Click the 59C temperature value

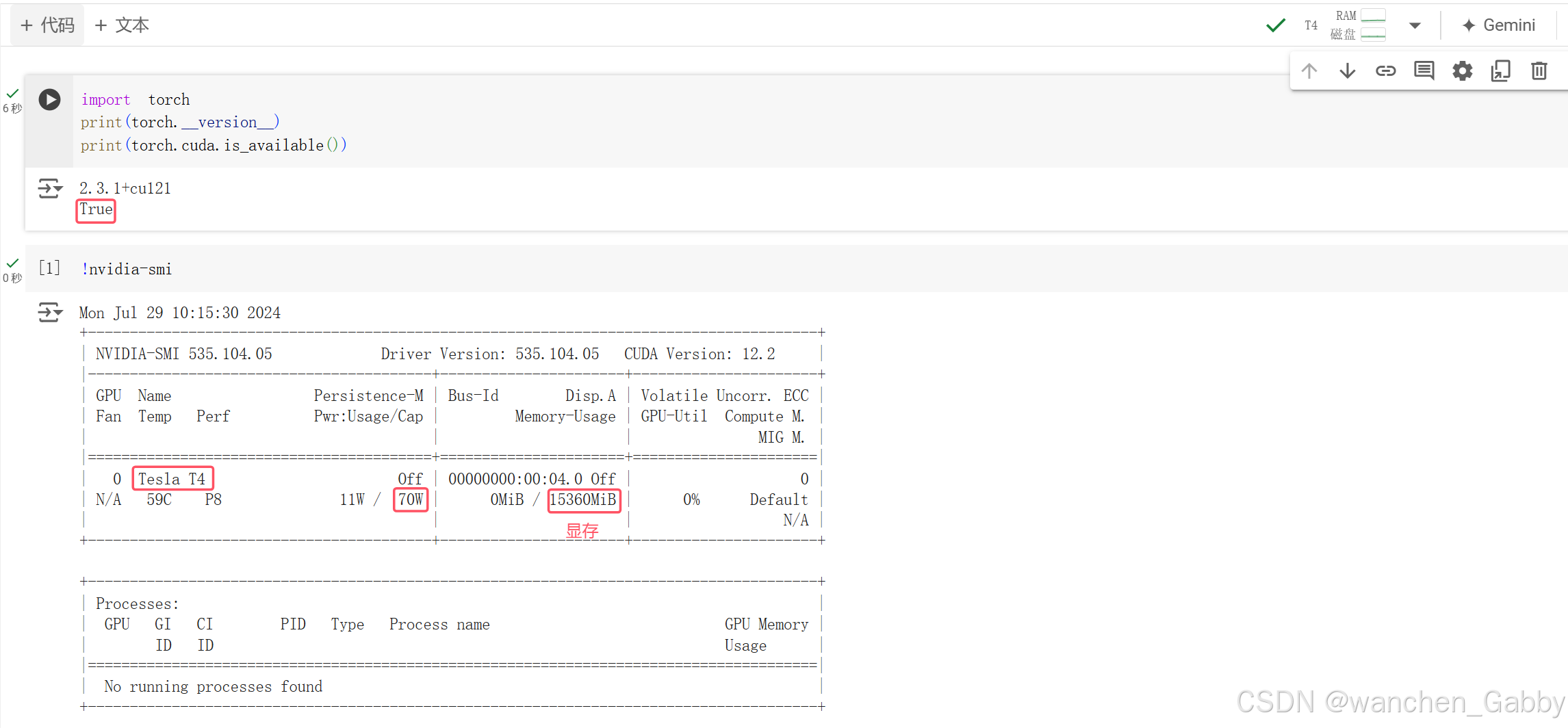pyautogui.click(x=159, y=499)
